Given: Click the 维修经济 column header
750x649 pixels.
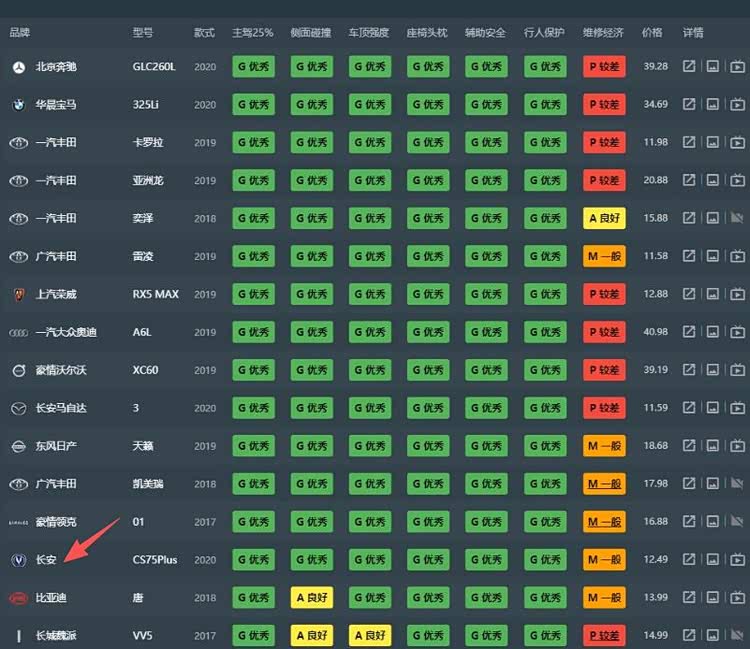Looking at the screenshot, I should (x=603, y=33).
